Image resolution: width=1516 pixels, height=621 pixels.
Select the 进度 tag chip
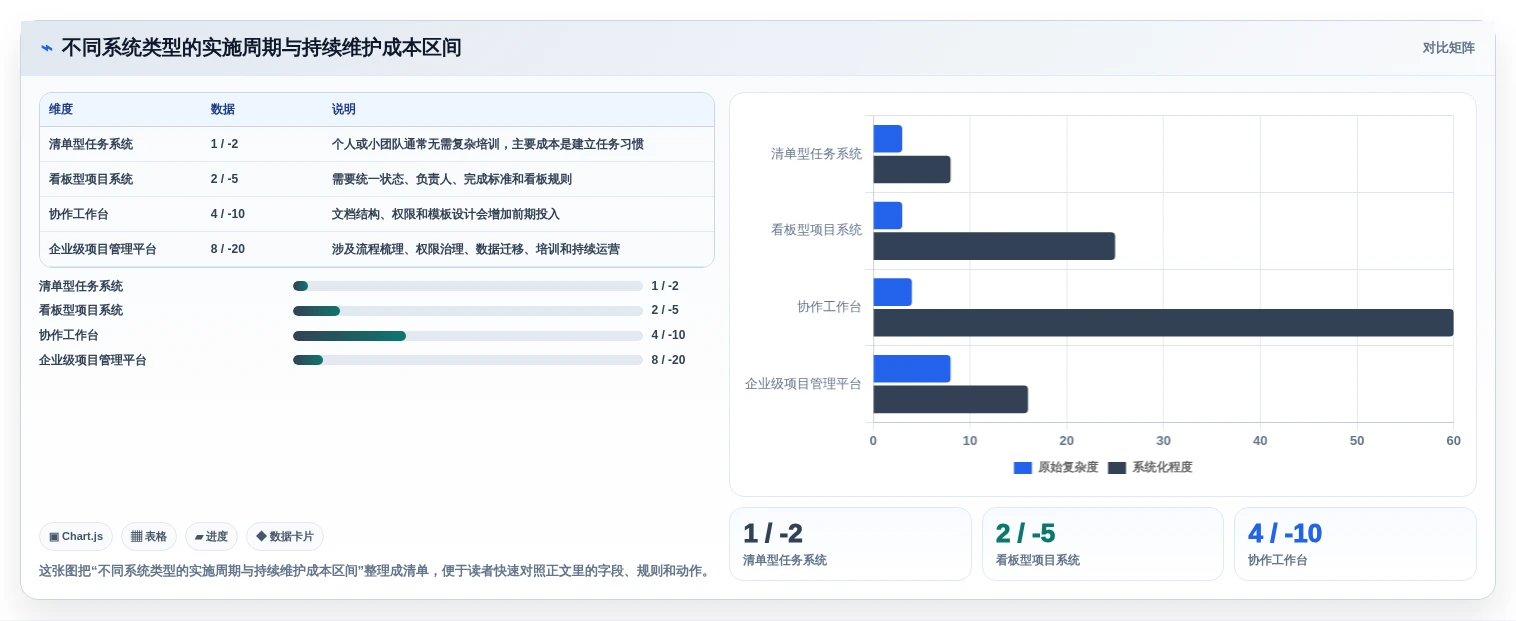coord(211,537)
